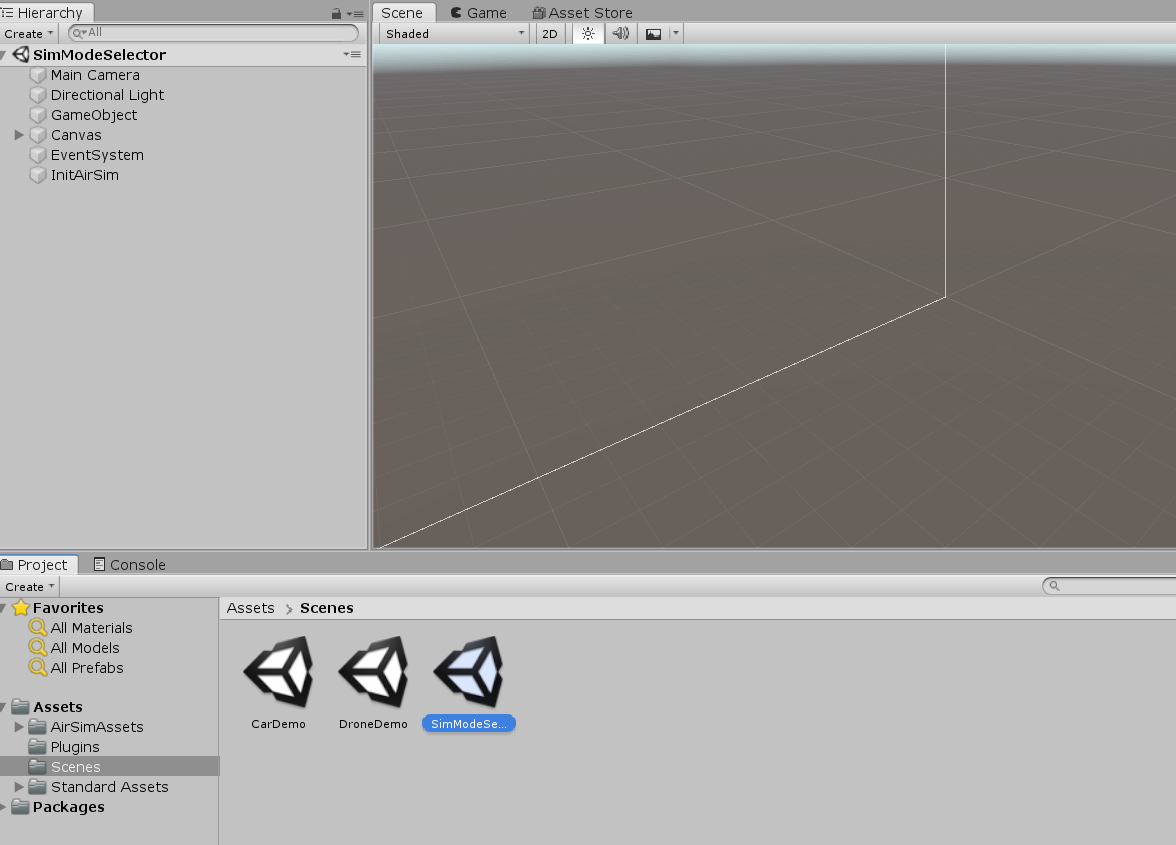Select the CarDemo scene thumbnail

[278, 670]
